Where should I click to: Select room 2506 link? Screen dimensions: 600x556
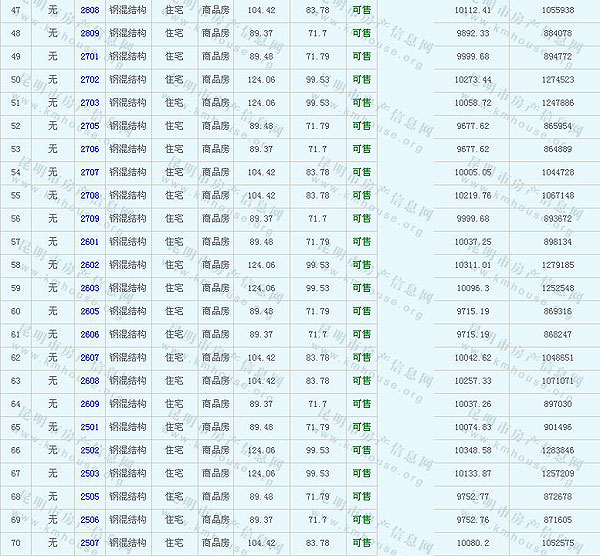(x=89, y=520)
